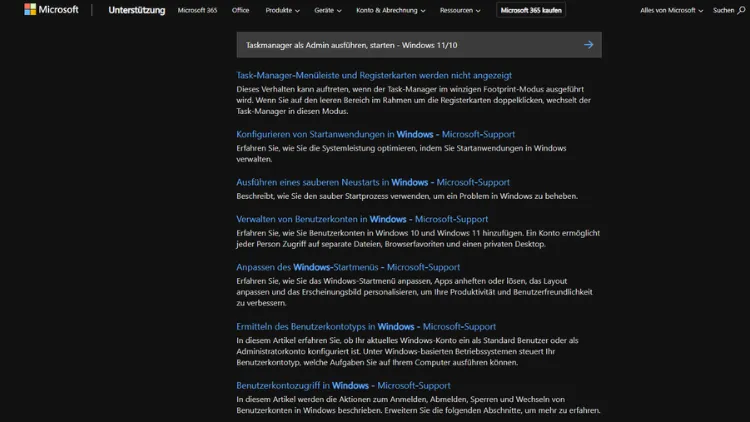The width and height of the screenshot is (750, 422).
Task: Go to Microsoft 365 nav item
Action: (197, 10)
